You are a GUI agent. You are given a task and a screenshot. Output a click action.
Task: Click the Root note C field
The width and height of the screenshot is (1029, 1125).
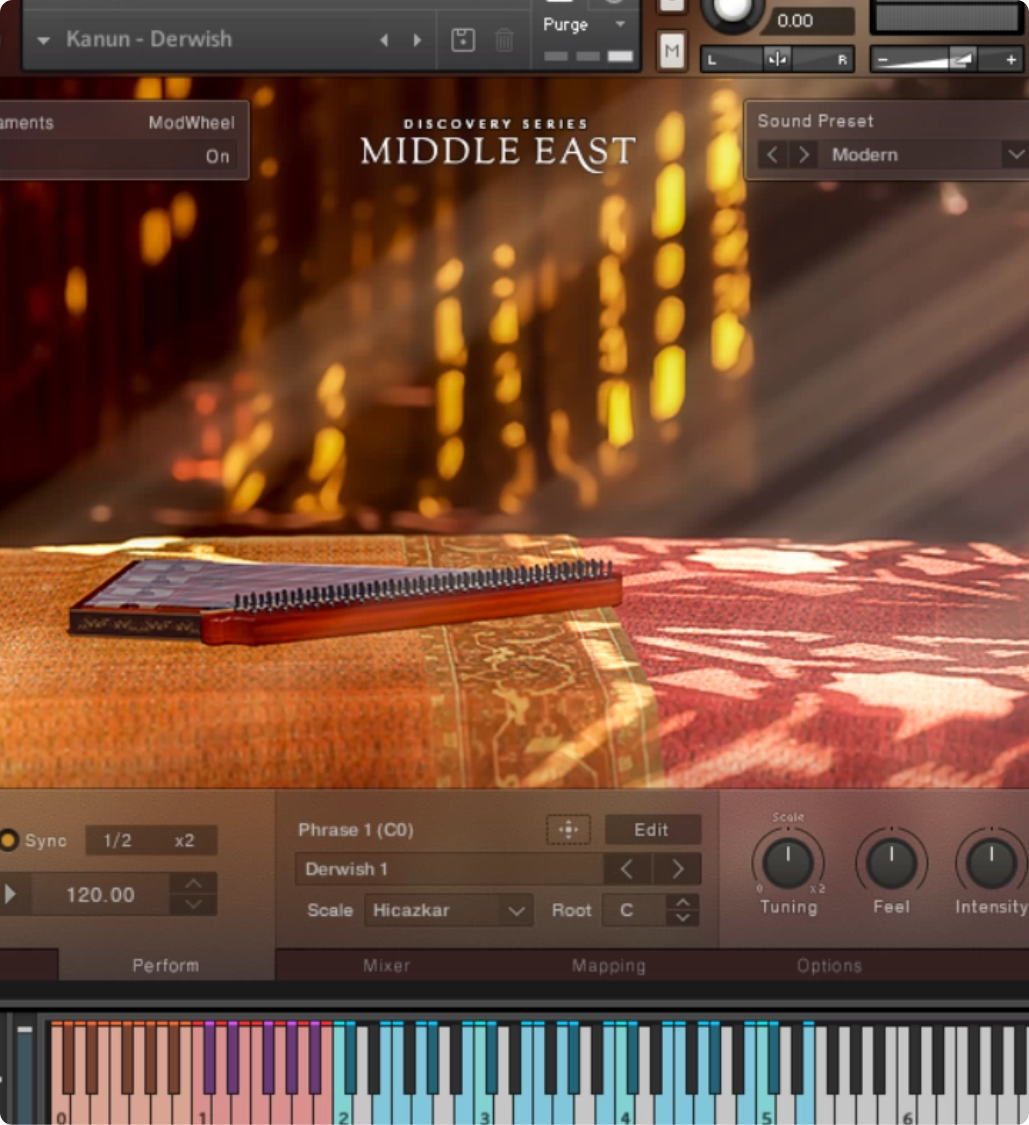click(634, 910)
